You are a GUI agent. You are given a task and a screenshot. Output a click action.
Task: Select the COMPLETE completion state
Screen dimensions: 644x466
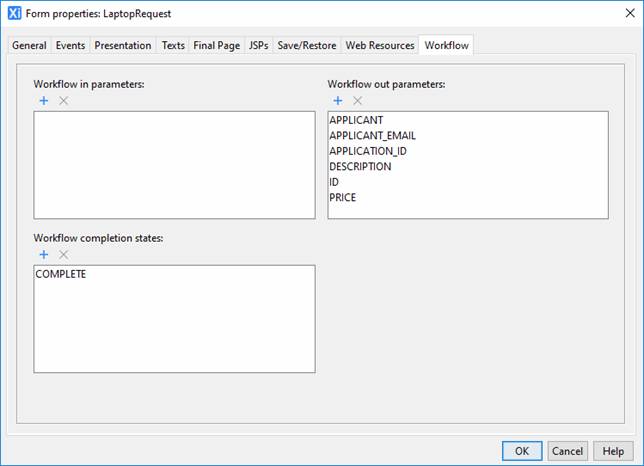(60, 274)
